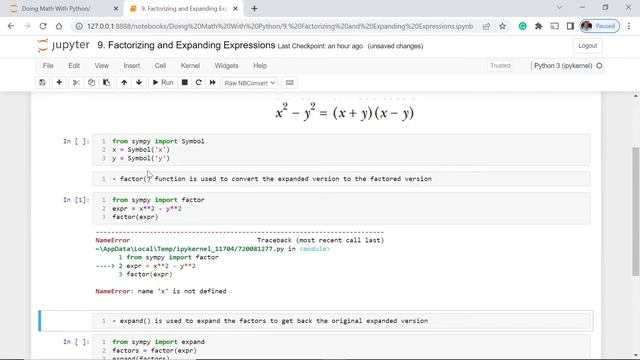Viewport: 640px width, 360px height.
Task: Open the Kernel menu
Action: [190, 66]
